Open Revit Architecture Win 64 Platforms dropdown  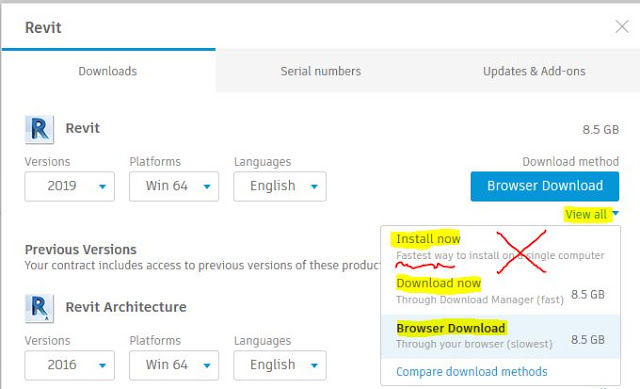(174, 365)
